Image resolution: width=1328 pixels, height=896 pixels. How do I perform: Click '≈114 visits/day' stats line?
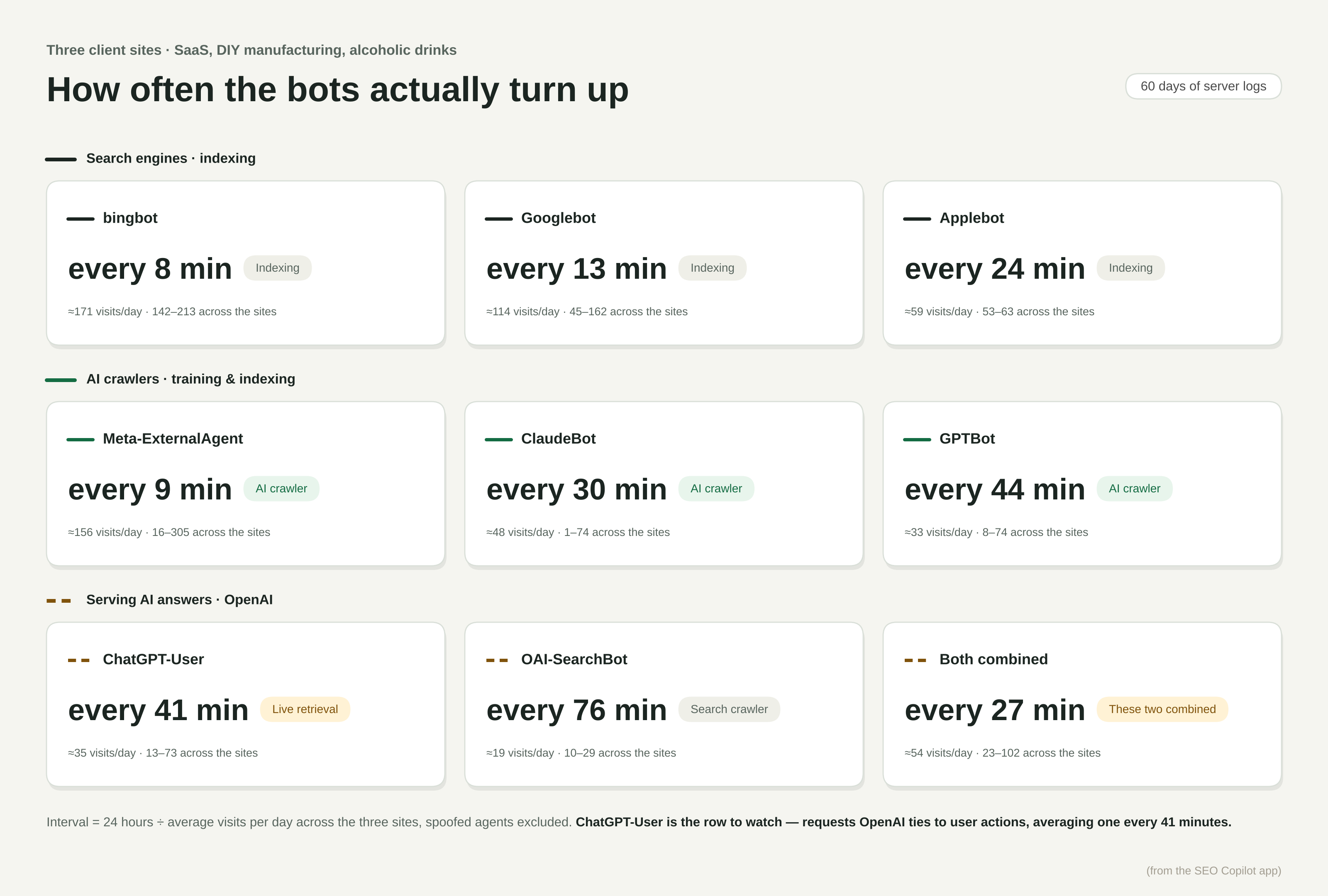tap(587, 312)
